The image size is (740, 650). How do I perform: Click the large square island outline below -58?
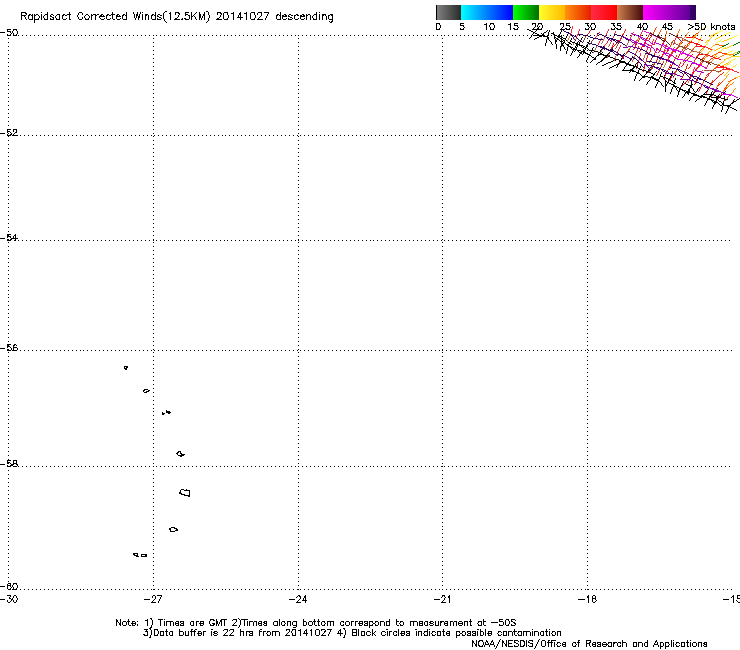pyautogui.click(x=185, y=492)
